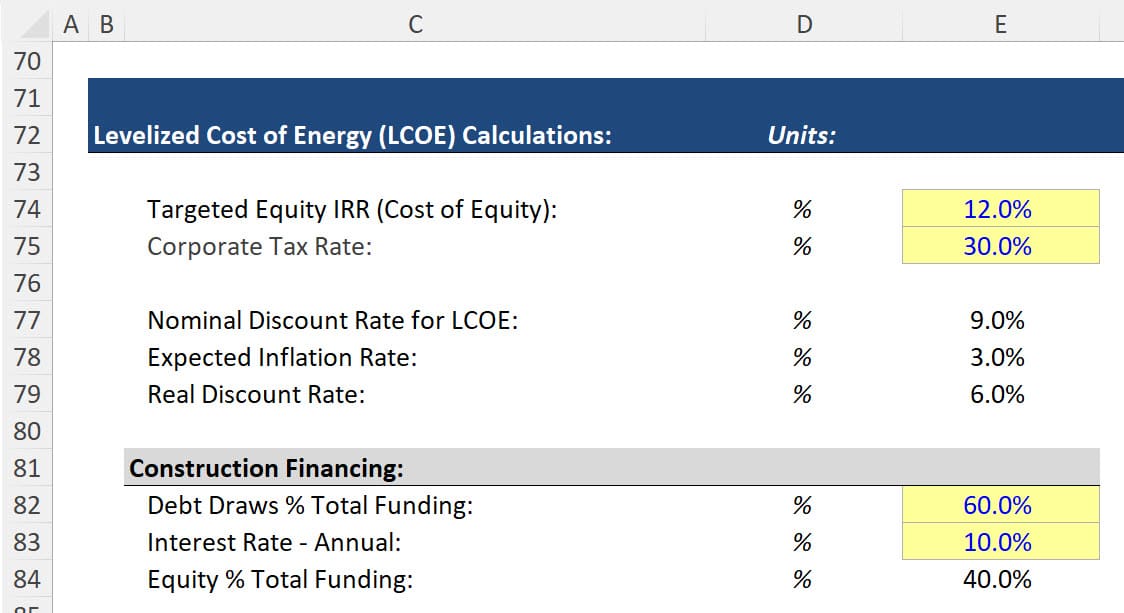Select row 74 by its row number
This screenshot has height=613, width=1124.
pyautogui.click(x=29, y=209)
